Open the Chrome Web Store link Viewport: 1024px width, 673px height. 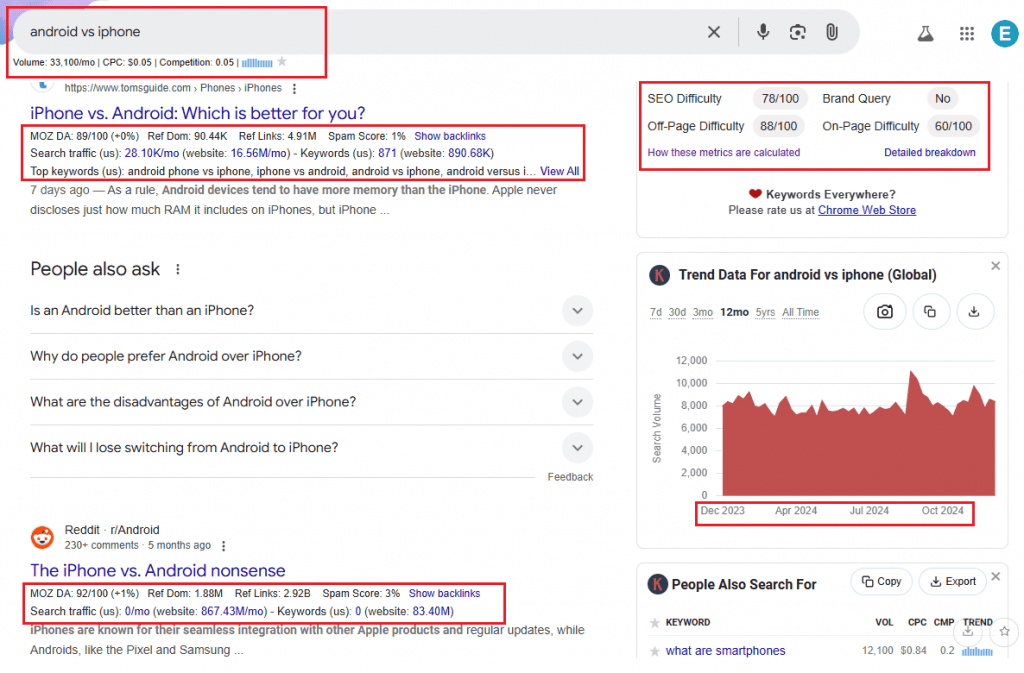pyautogui.click(x=867, y=210)
